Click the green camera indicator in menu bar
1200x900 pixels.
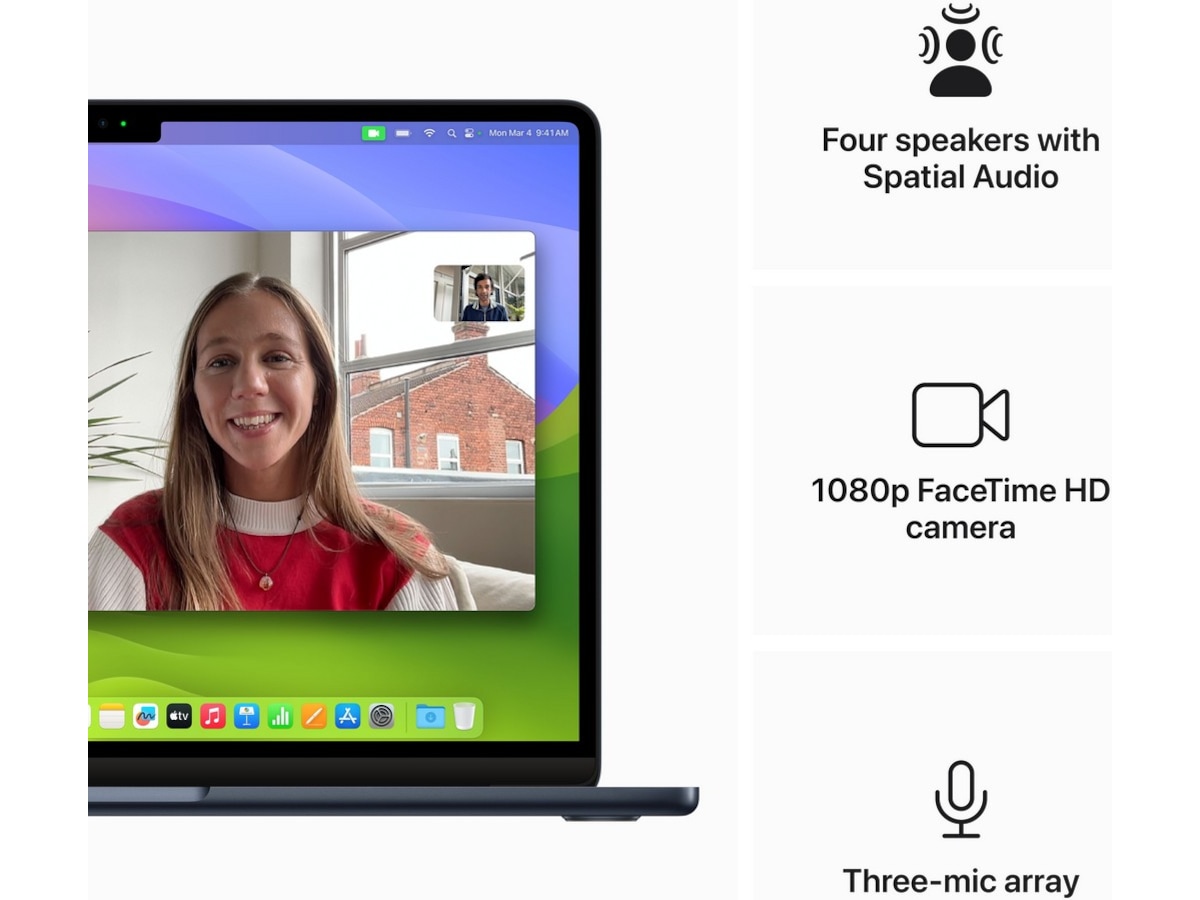coord(373,133)
